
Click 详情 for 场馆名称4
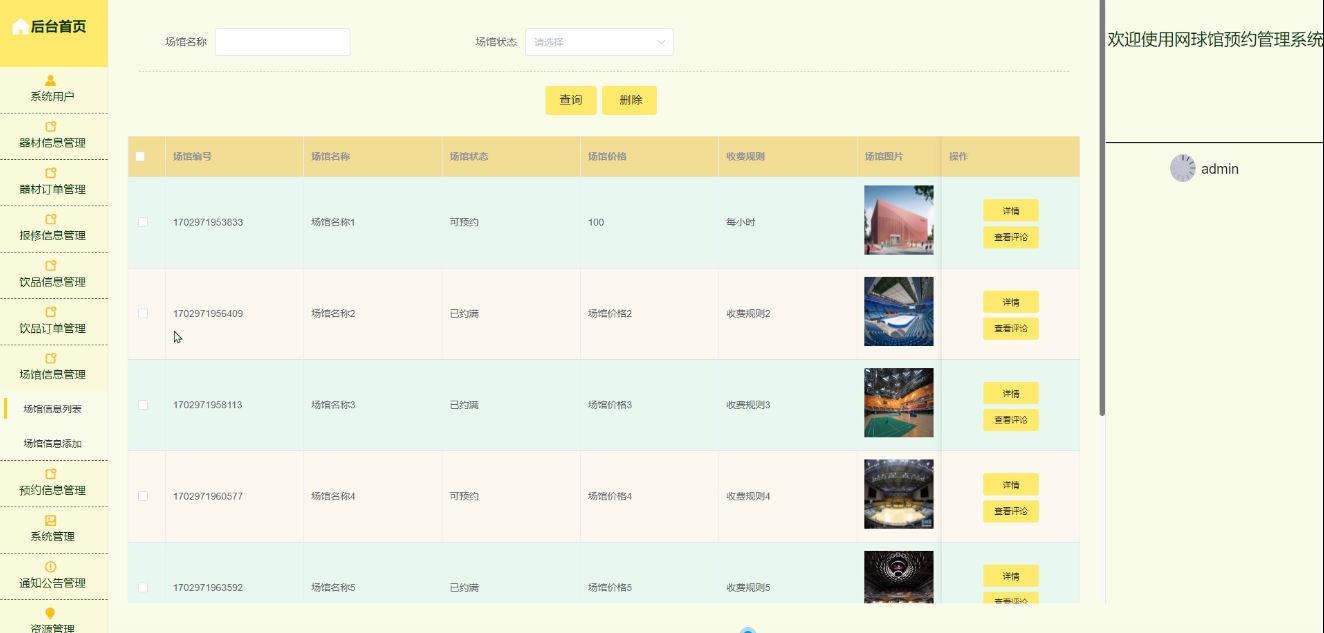pyautogui.click(x=1011, y=485)
